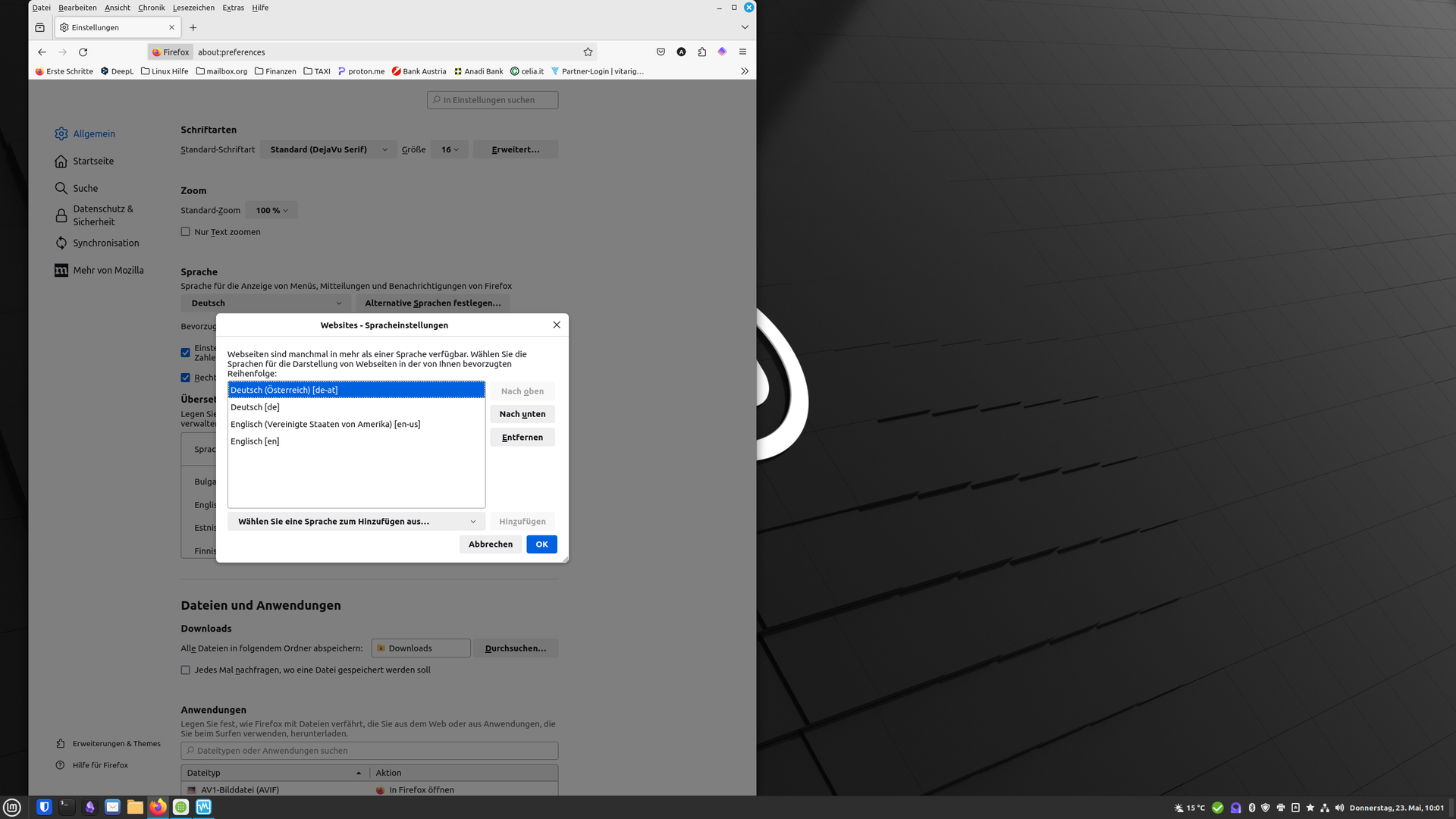Enable asking where to save each file
The image size is (1456, 819).
(x=186, y=670)
